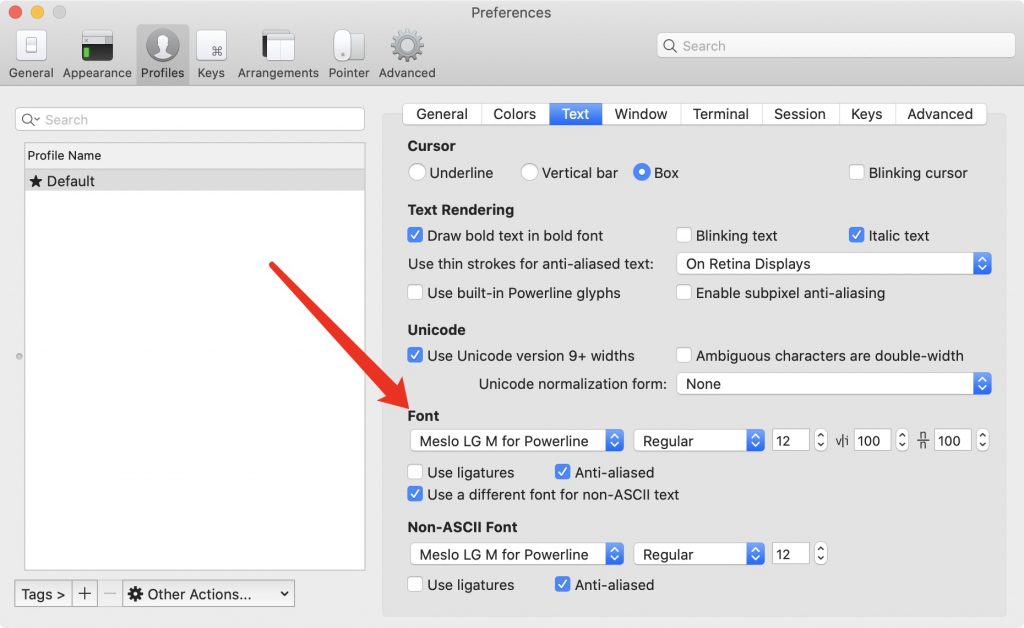Select Underline cursor radio button
Screen dimensions: 1024x628
click(x=417, y=172)
